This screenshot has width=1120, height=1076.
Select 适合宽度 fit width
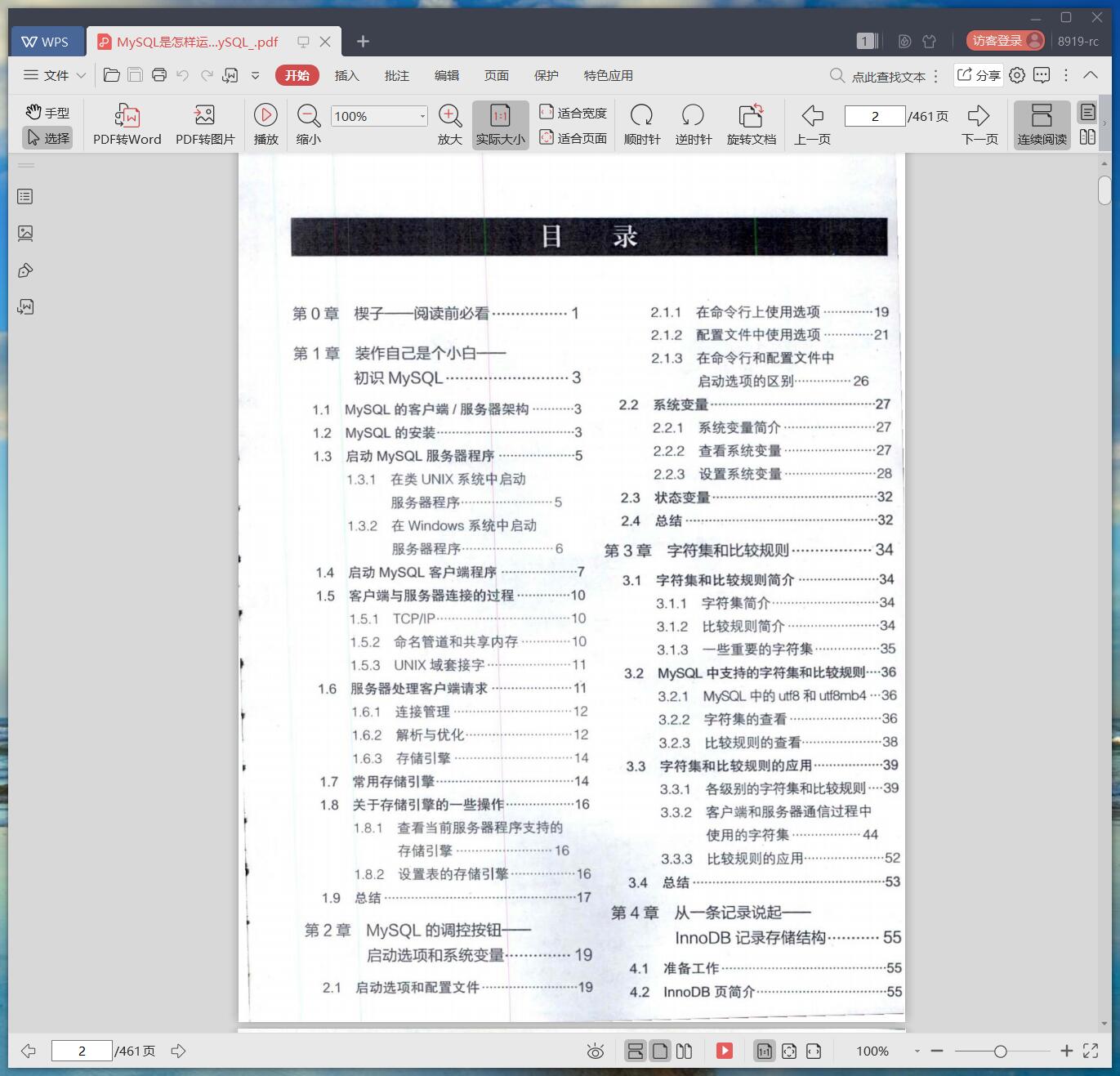[573, 113]
